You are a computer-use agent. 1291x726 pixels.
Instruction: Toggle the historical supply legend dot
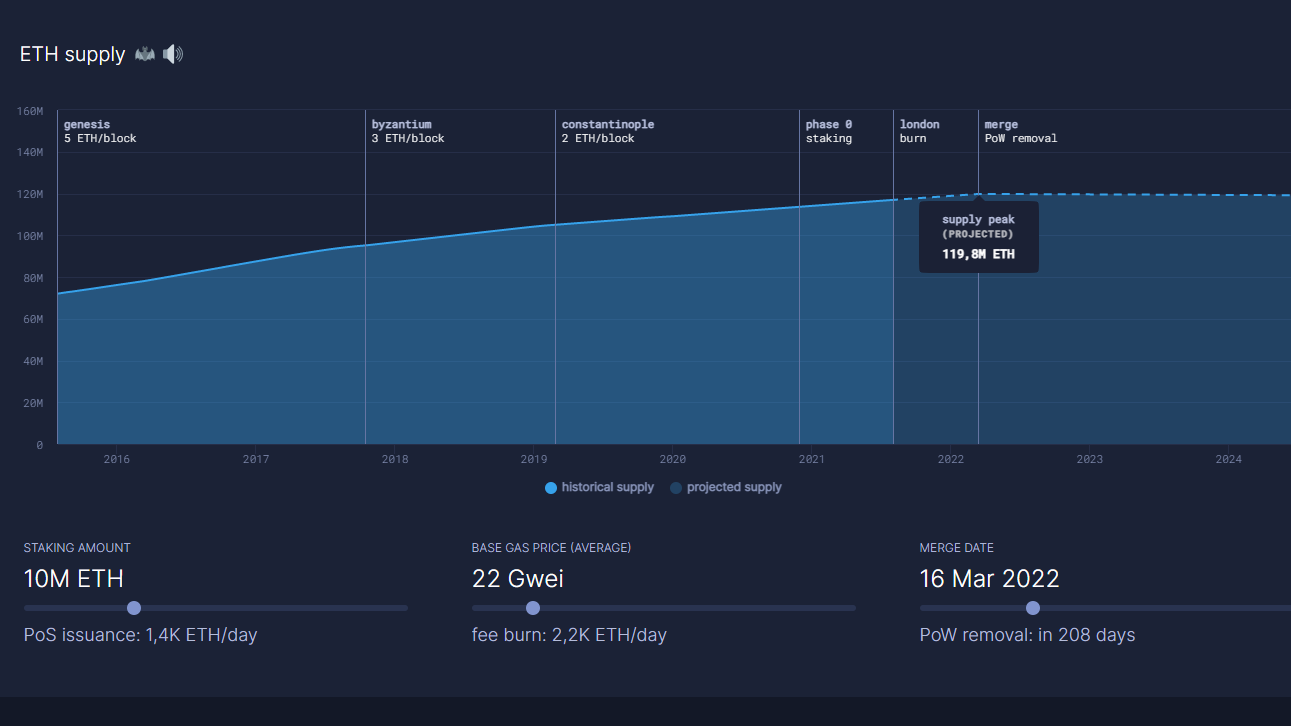click(551, 488)
